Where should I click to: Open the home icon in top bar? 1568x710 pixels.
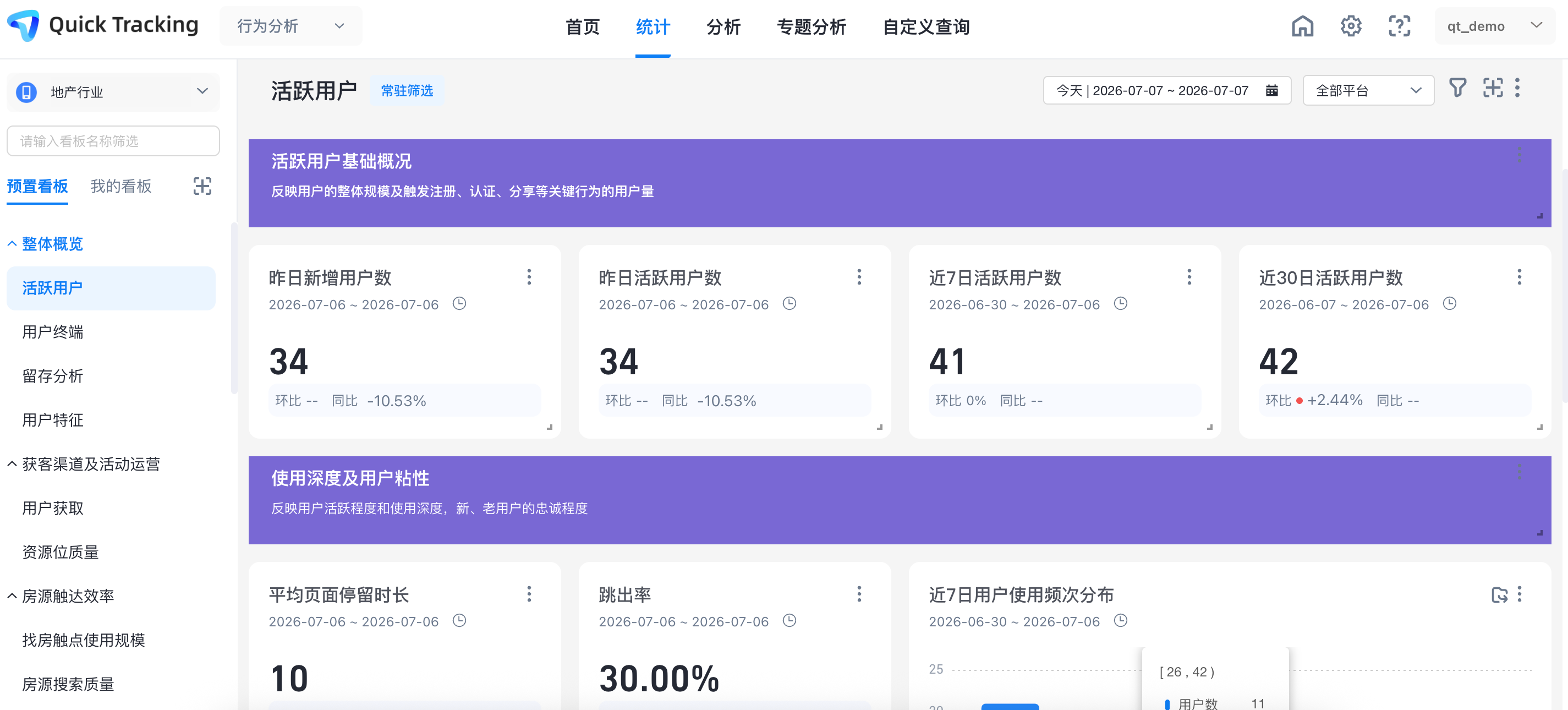[1302, 26]
